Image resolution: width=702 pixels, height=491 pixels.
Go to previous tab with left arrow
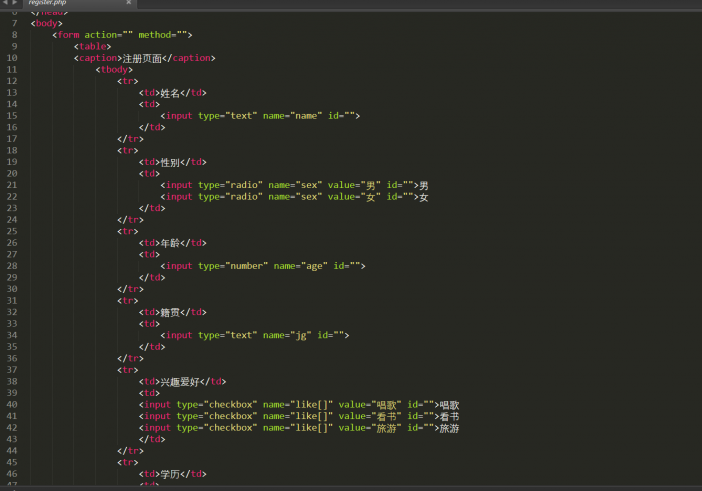pos(5,3)
